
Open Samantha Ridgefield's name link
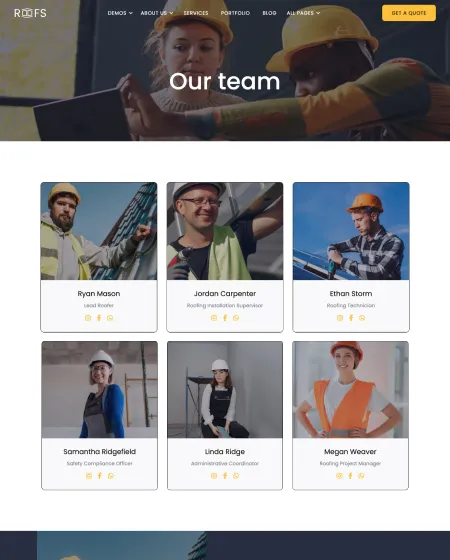100,451
